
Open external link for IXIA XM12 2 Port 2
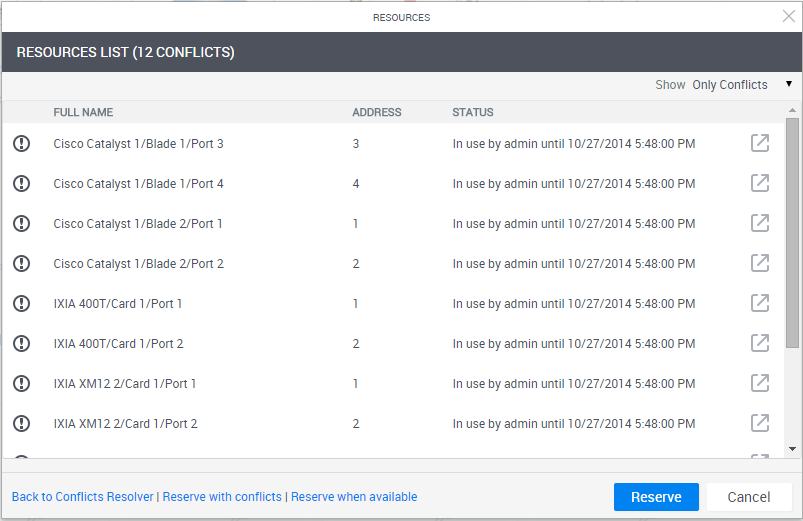(760, 423)
